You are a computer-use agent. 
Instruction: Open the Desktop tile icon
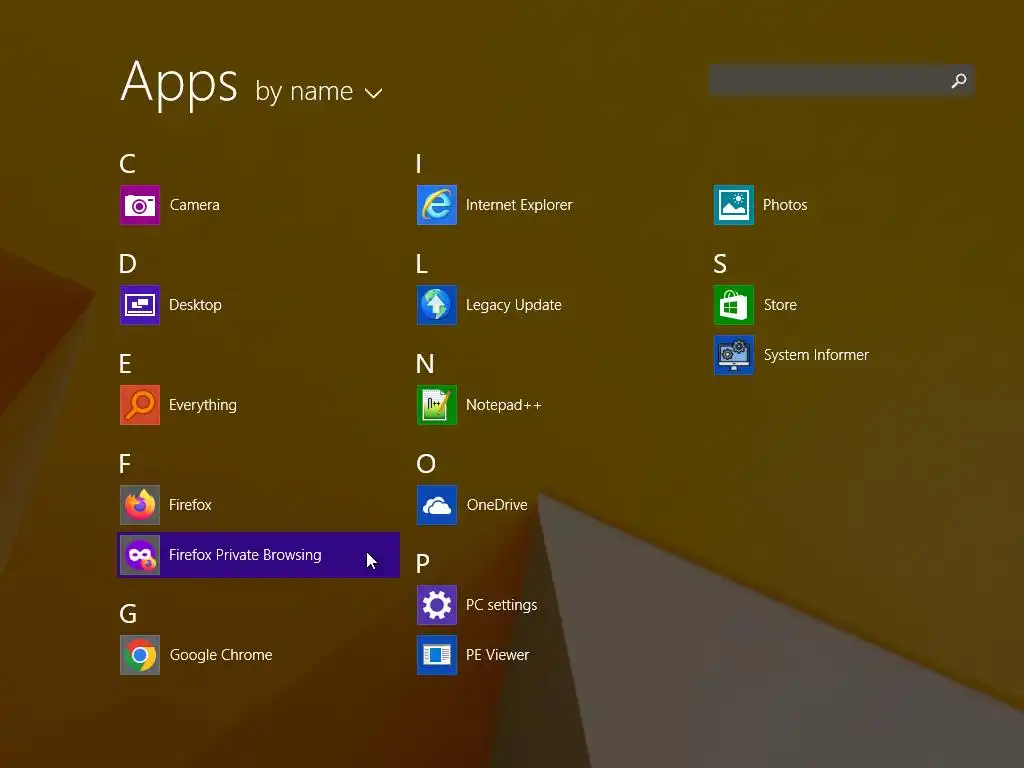[140, 305]
